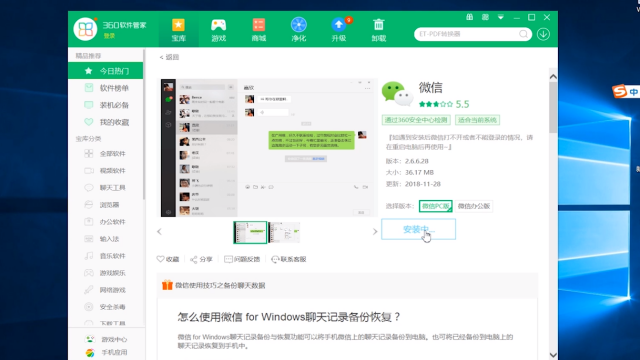Screen dimensions: 640x360
Task: Click the star rating 5.5
Action: click(444, 104)
